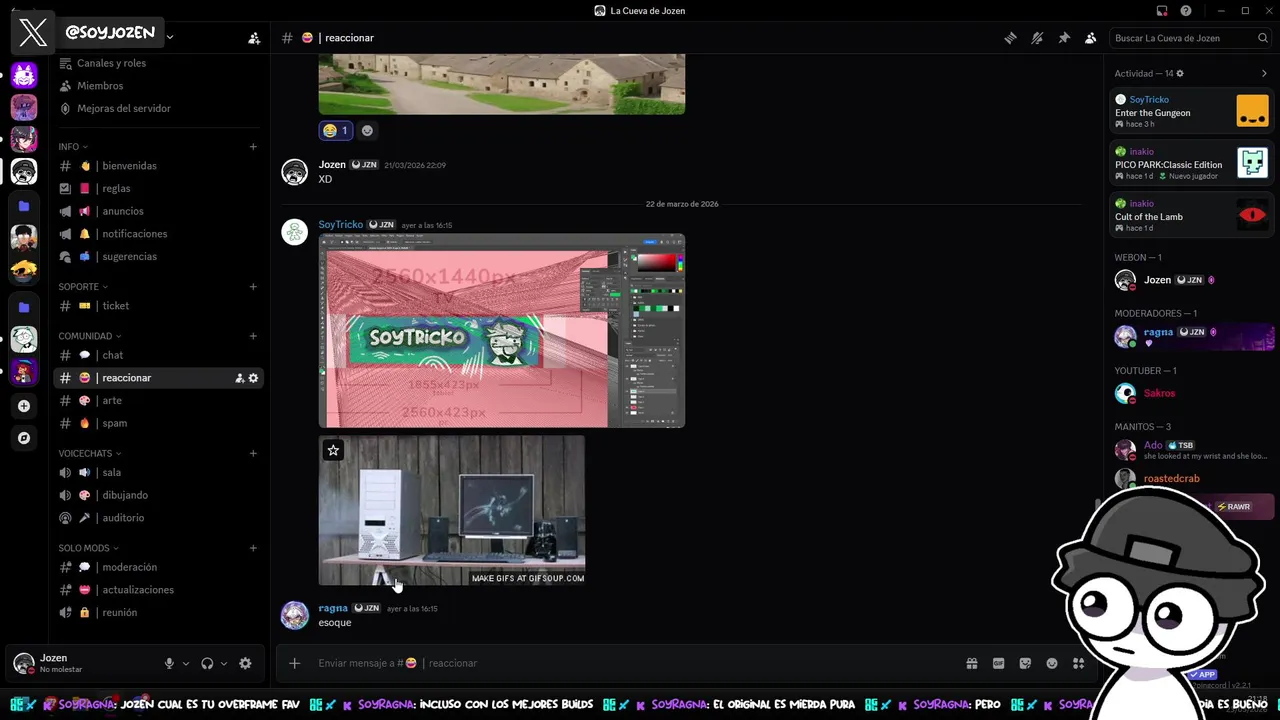Open SoyTricko's Photoshop banner image
This screenshot has width=1280, height=720.
502,331
